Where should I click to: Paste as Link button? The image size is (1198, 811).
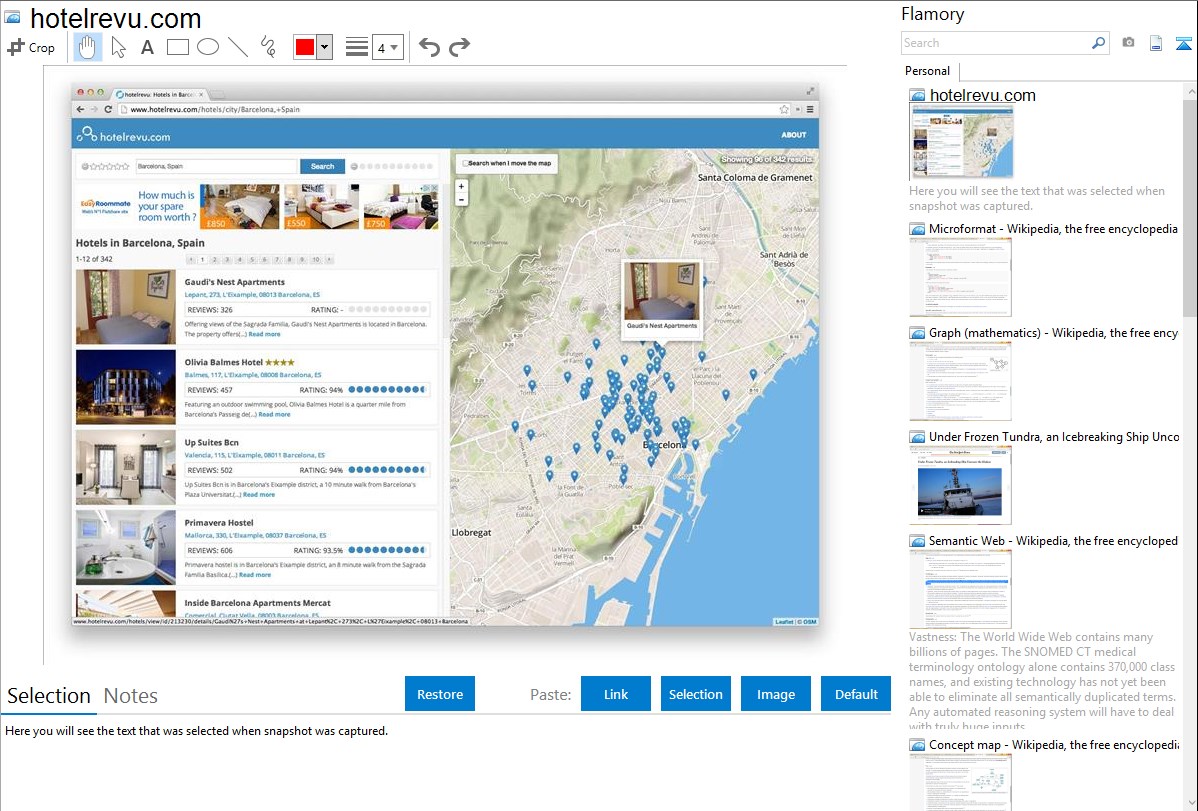tap(616, 694)
